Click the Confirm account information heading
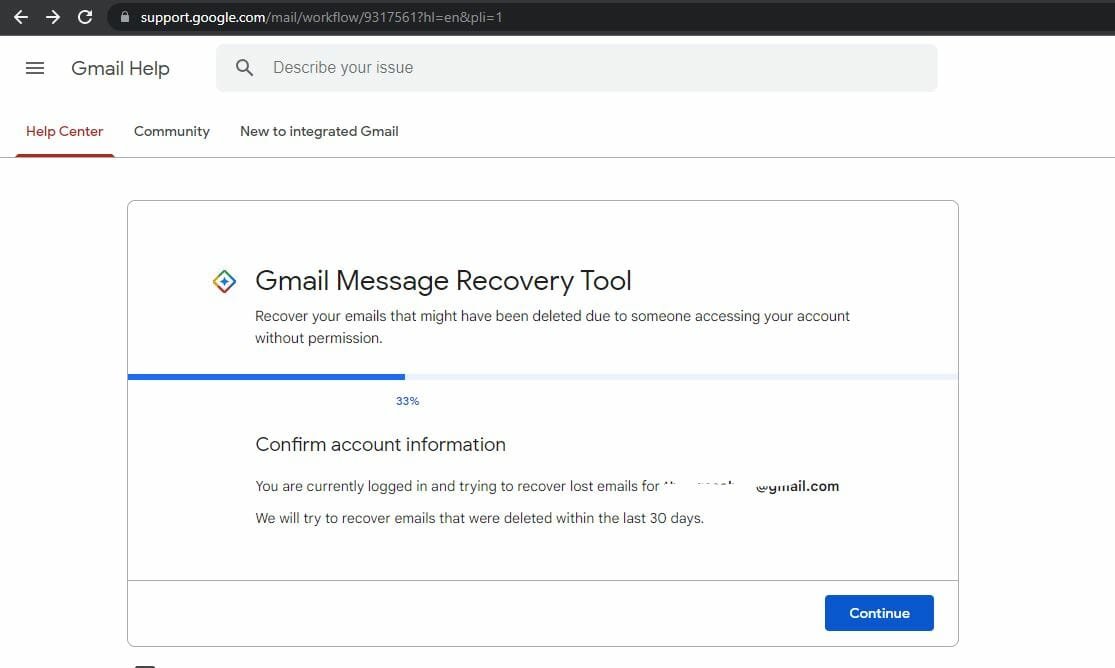The width and height of the screenshot is (1115, 668). point(380,445)
